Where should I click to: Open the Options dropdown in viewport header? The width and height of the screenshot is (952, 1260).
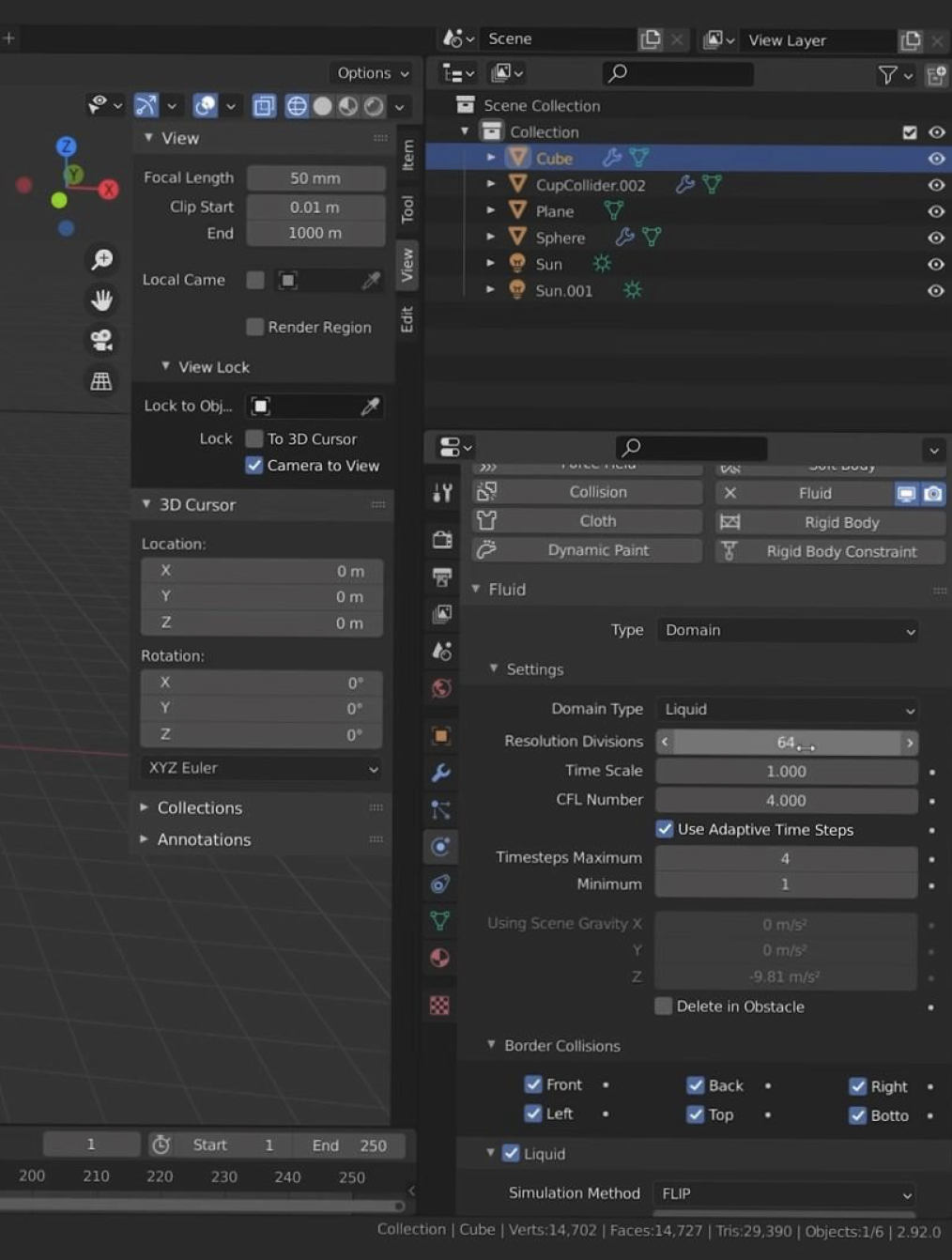point(374,73)
